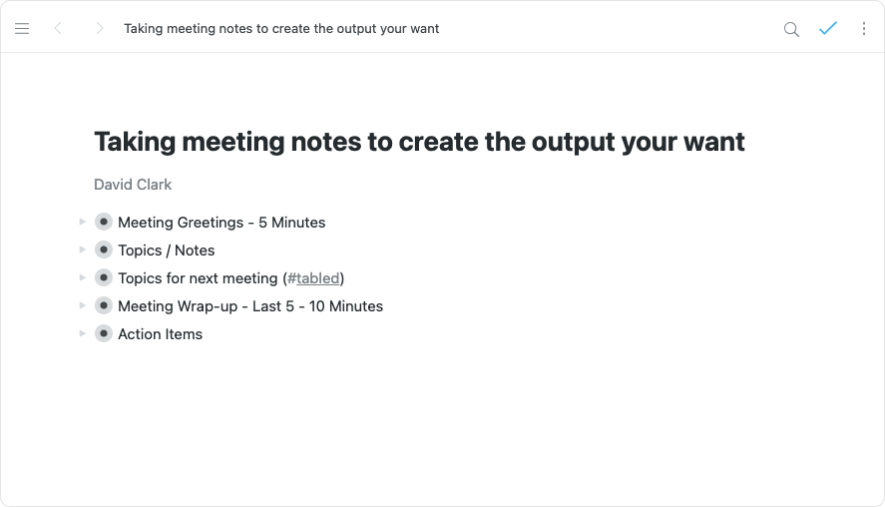
Task: Open the sidebar hamburger menu
Action: pyautogui.click(x=22, y=29)
